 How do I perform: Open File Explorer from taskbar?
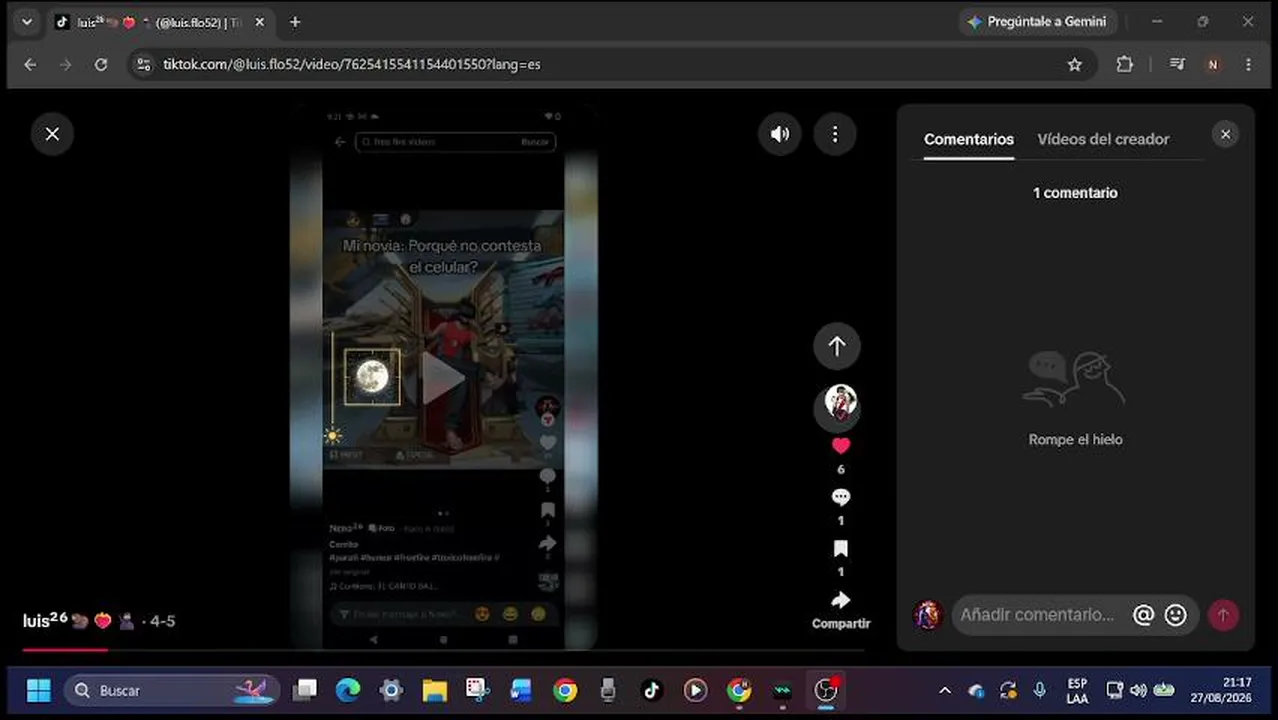(434, 690)
